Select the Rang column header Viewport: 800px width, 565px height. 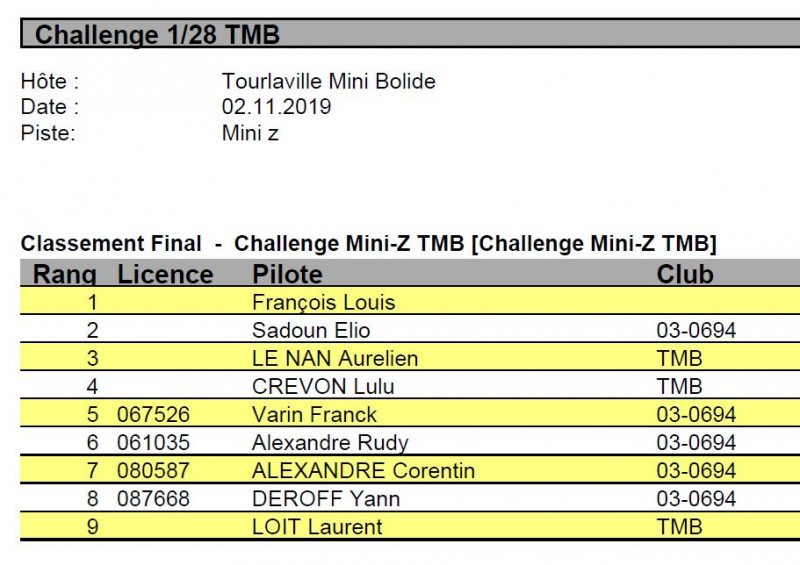(65, 275)
